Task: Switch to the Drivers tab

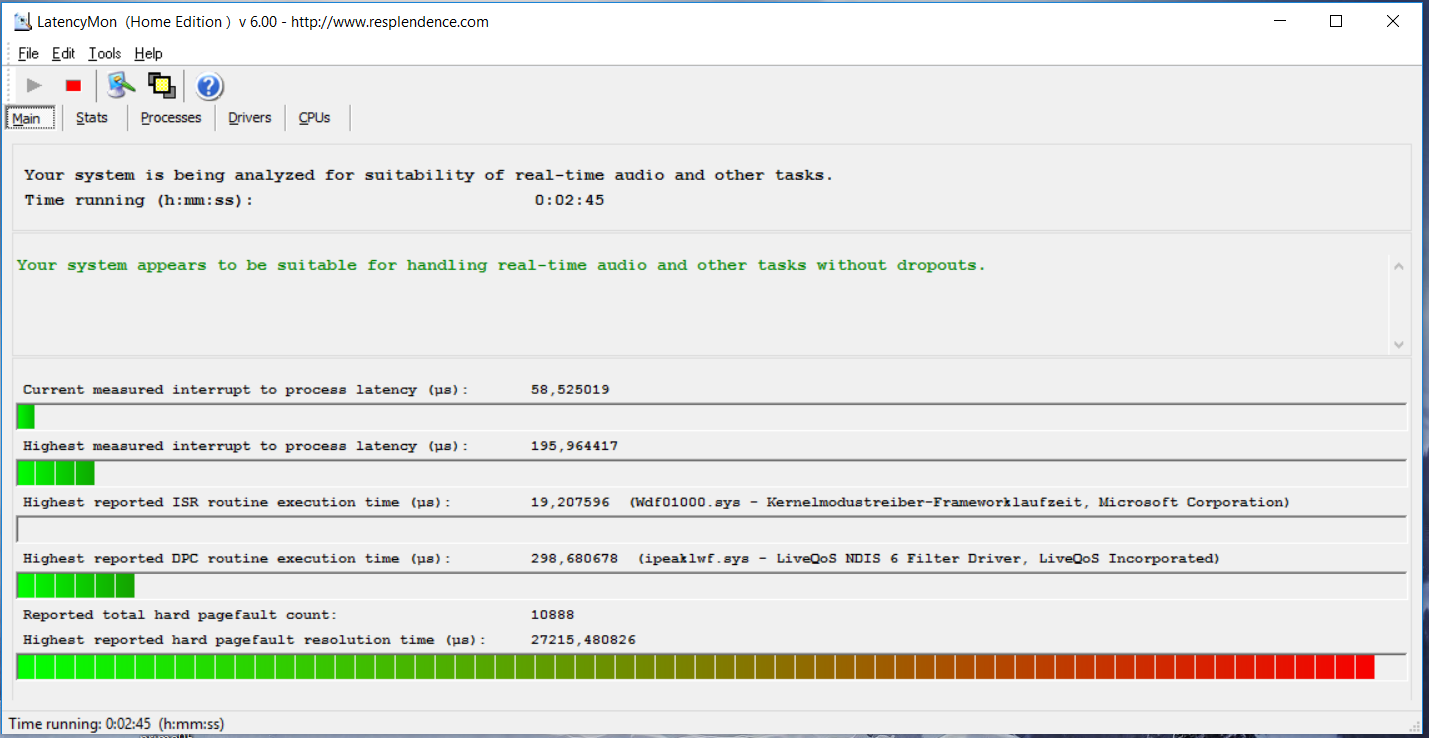Action: click(x=249, y=118)
